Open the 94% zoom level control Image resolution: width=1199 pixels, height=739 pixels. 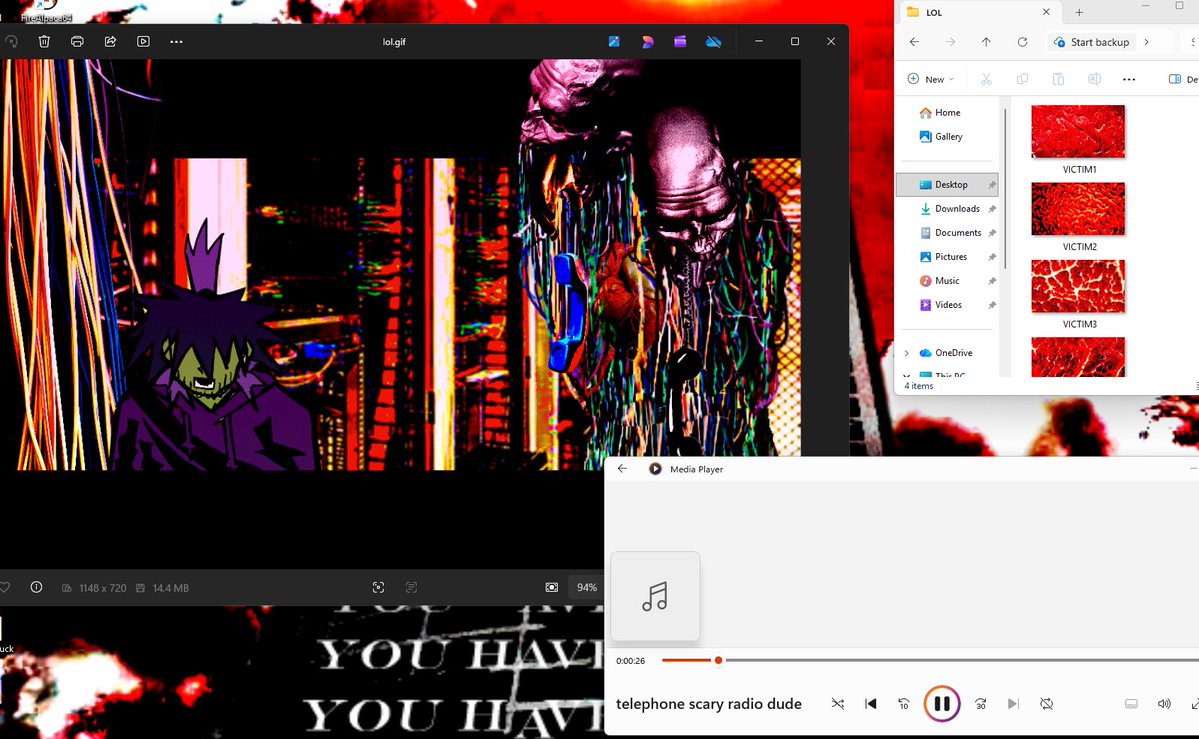[x=587, y=588]
